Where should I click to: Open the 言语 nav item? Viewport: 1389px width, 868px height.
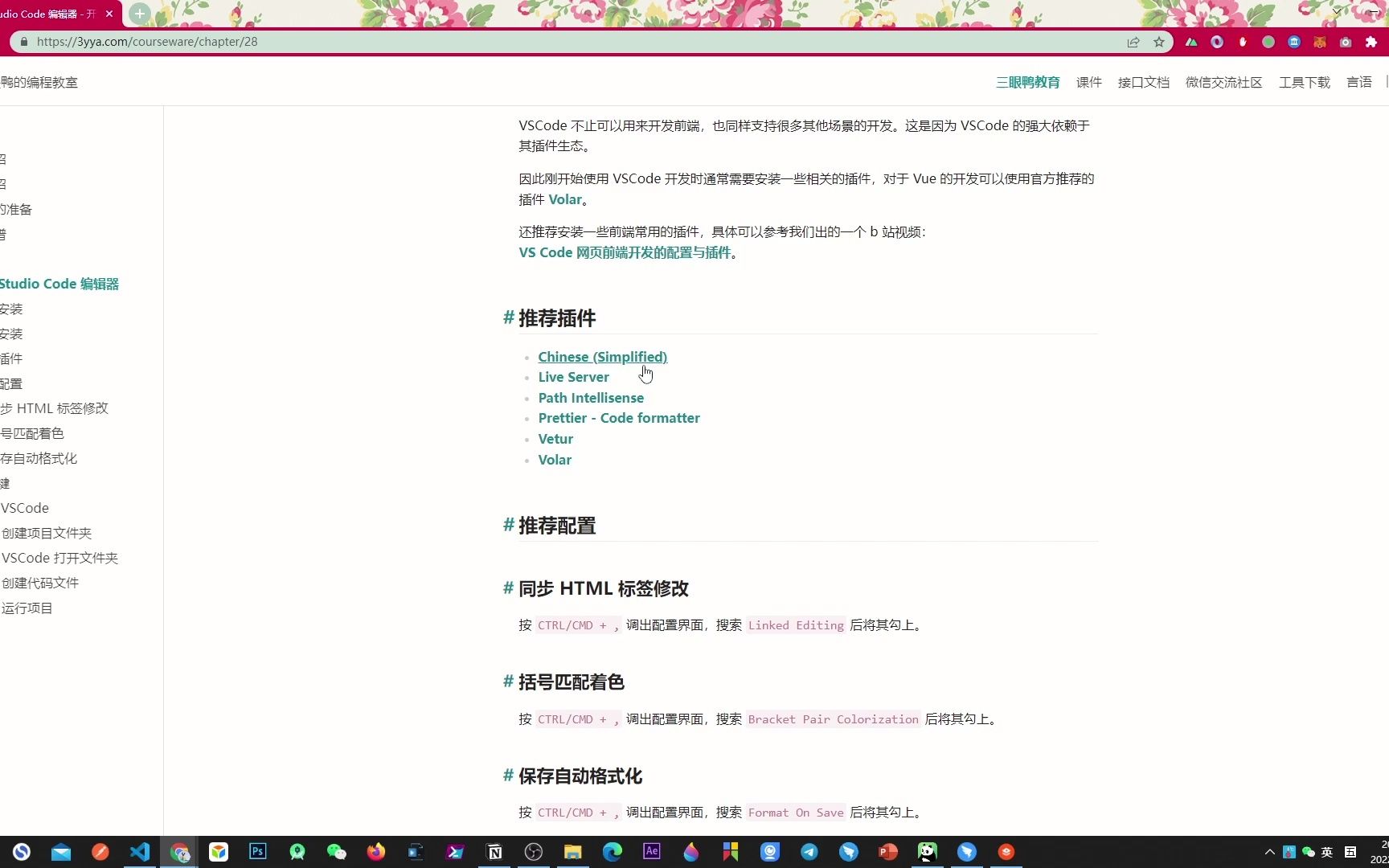click(1358, 82)
